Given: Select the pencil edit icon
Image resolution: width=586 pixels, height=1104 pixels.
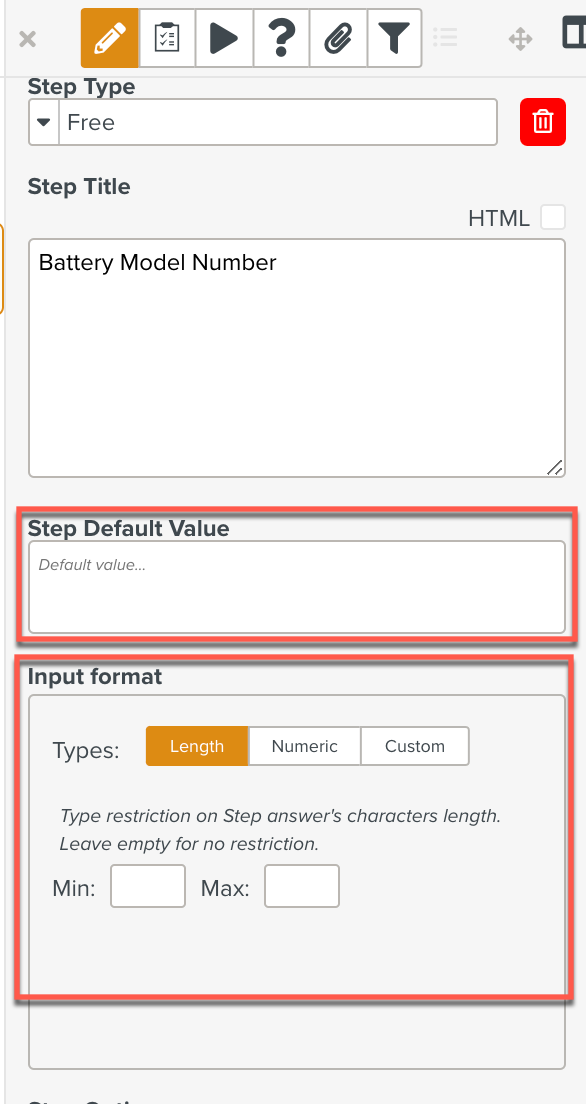Looking at the screenshot, I should [x=110, y=38].
